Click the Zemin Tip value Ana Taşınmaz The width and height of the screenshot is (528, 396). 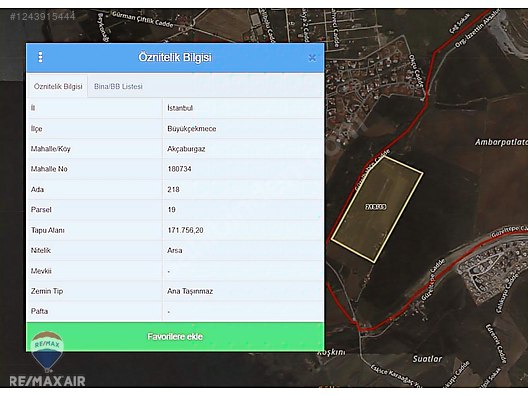pos(190,291)
